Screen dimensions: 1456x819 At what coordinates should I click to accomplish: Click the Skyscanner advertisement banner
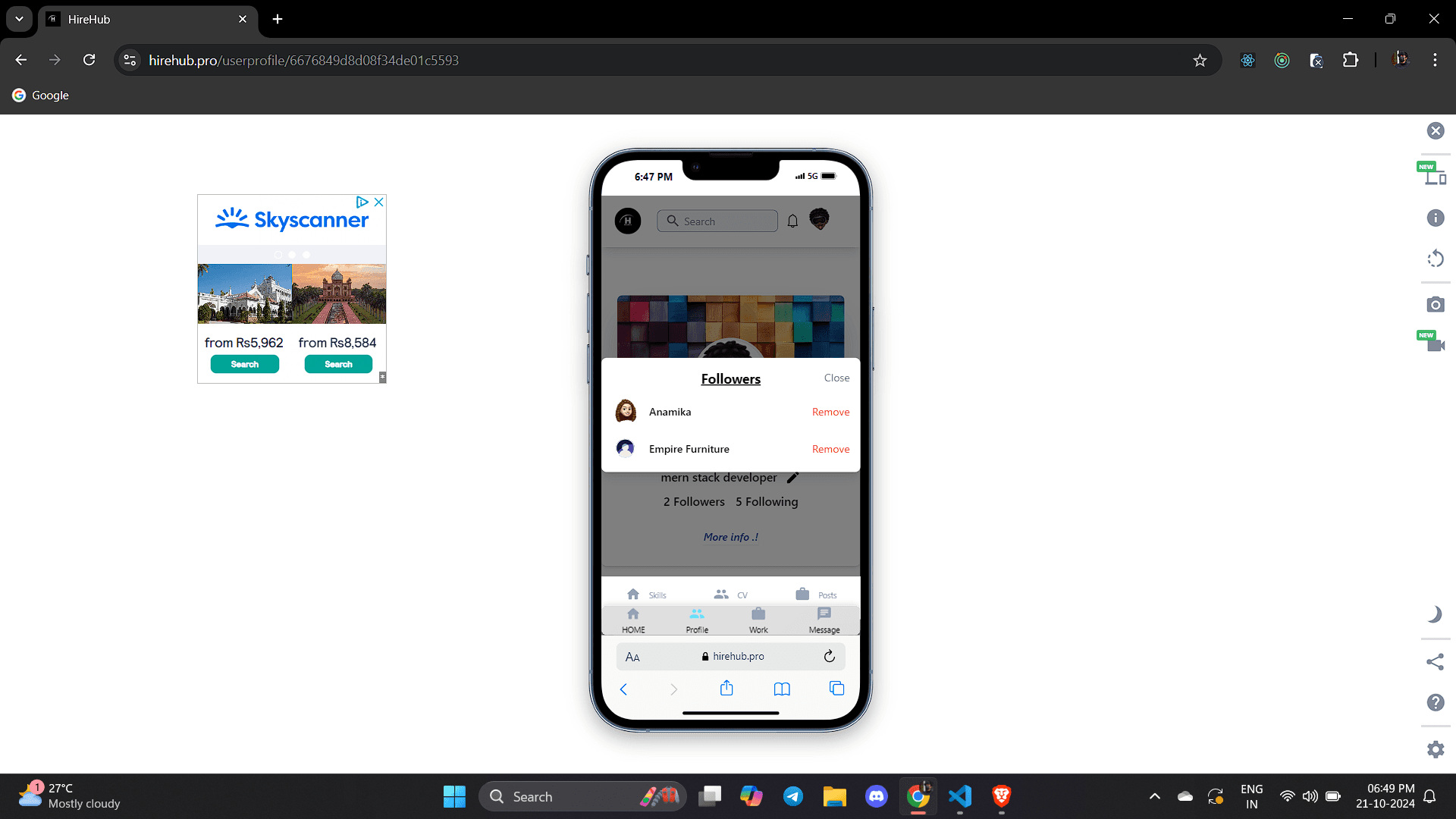[x=293, y=287]
